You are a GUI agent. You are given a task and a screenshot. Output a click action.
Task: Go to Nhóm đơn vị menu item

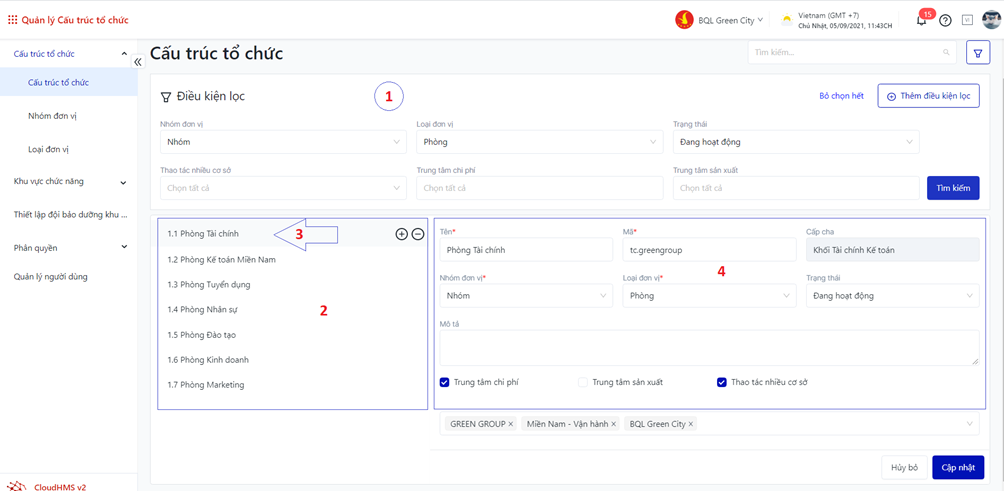(x=52, y=116)
